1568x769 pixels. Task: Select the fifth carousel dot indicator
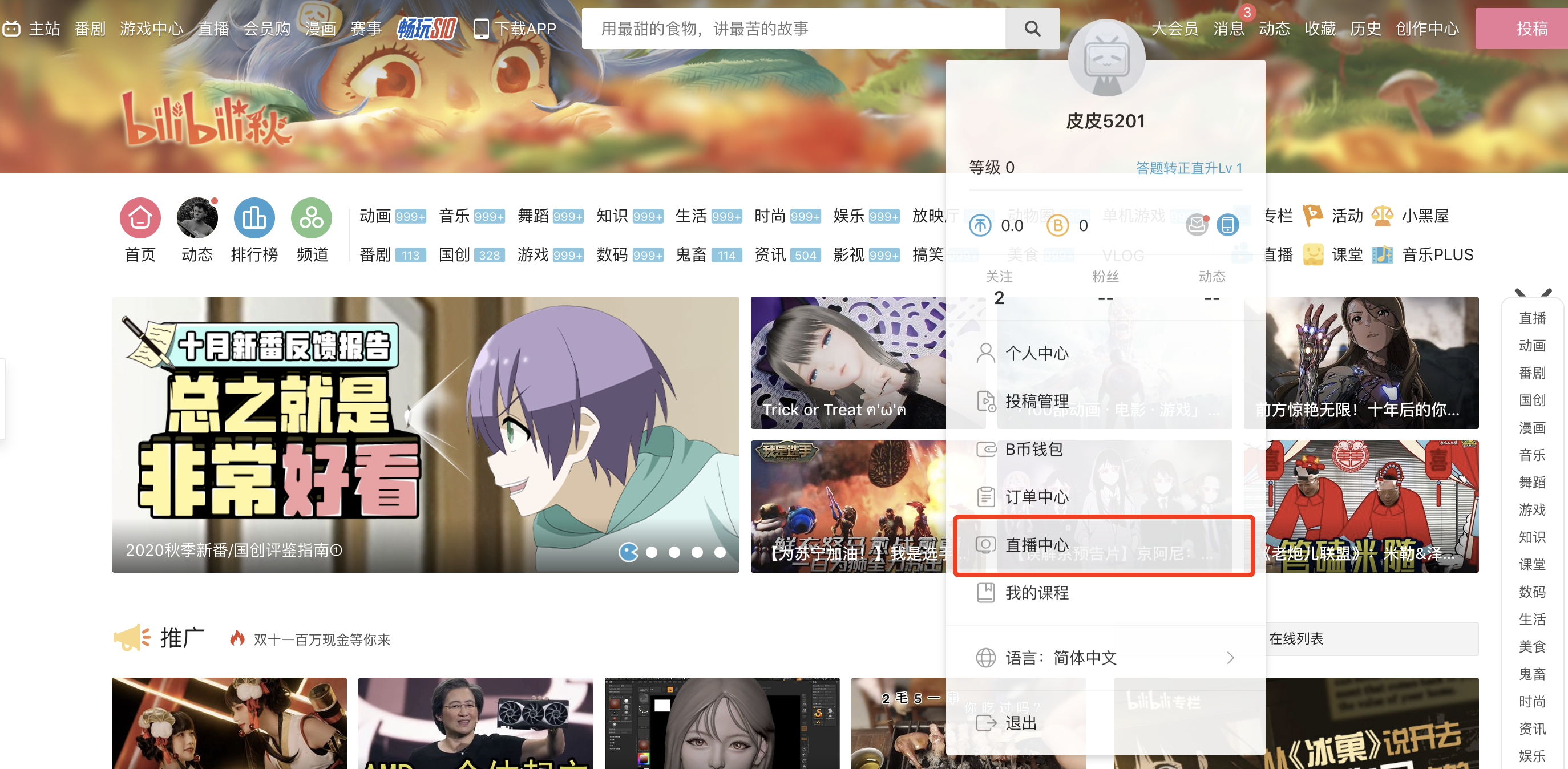[x=720, y=552]
